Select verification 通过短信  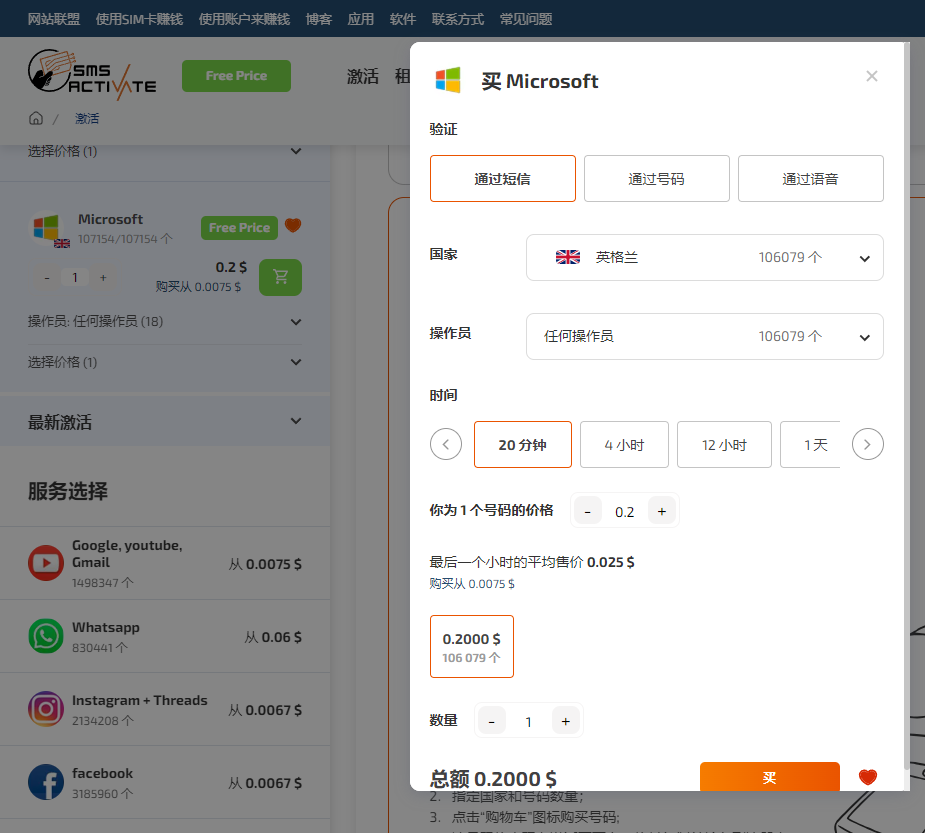coord(503,179)
